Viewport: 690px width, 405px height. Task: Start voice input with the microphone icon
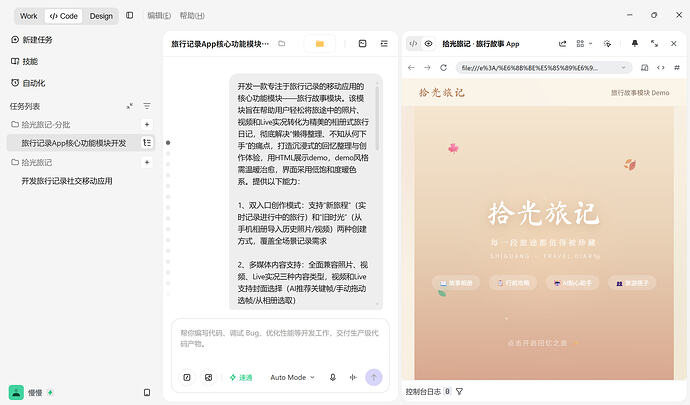pos(333,377)
